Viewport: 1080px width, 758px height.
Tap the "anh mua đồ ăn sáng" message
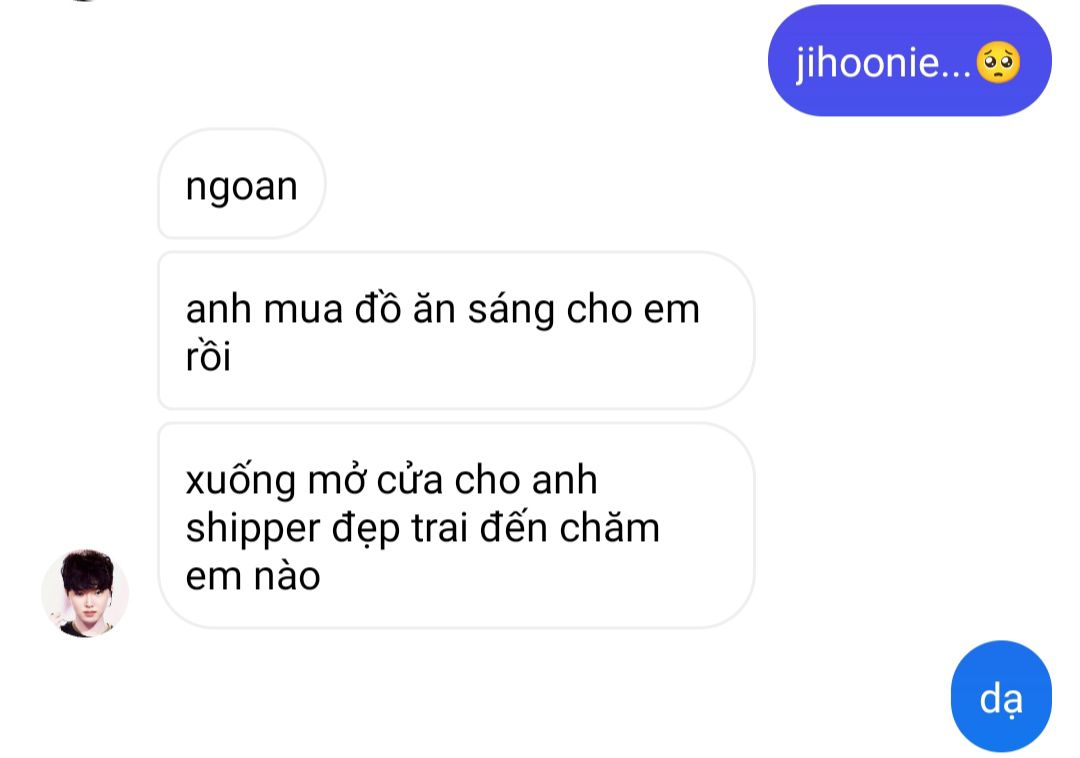click(x=456, y=331)
